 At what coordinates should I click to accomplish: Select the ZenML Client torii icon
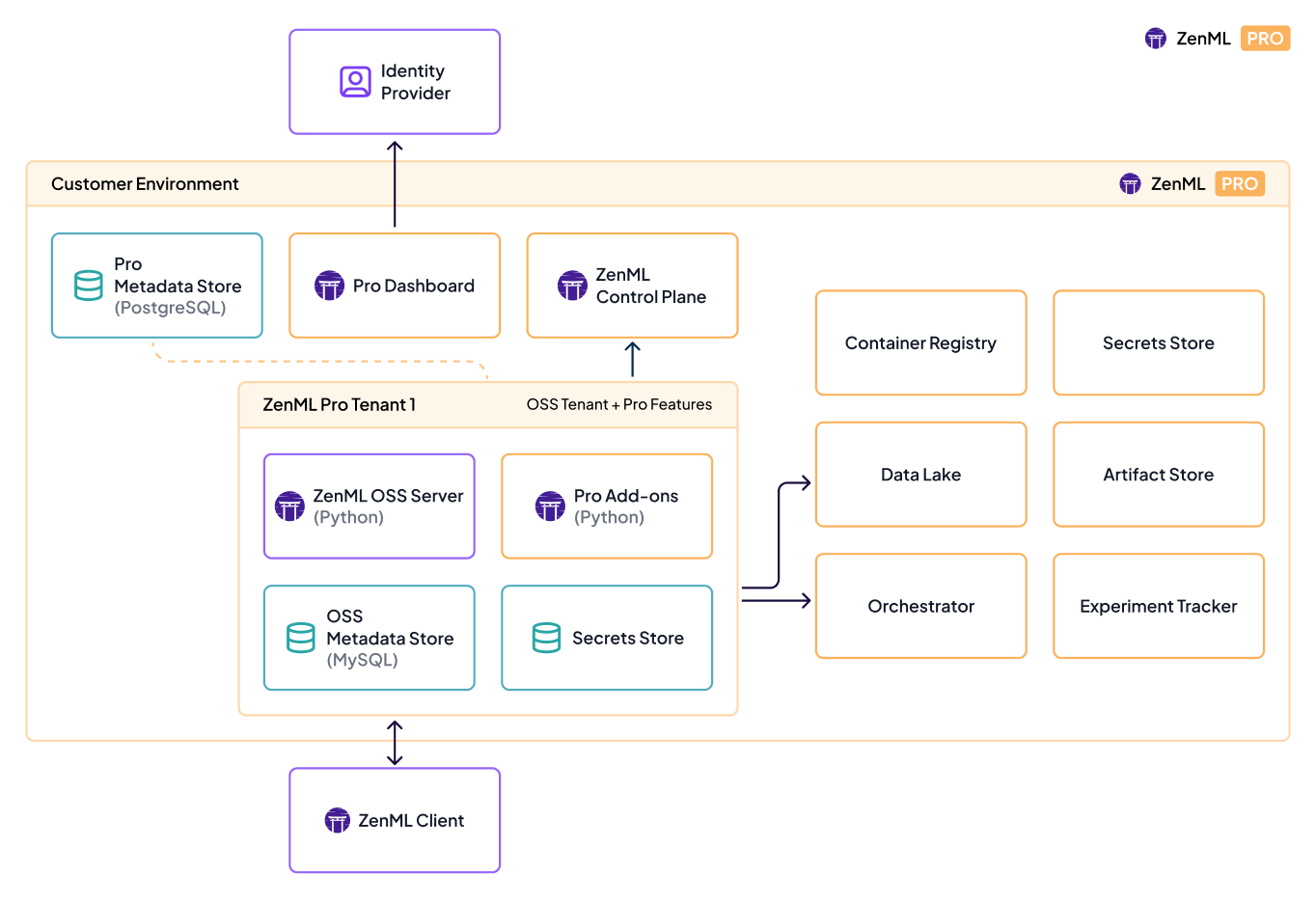pos(337,820)
